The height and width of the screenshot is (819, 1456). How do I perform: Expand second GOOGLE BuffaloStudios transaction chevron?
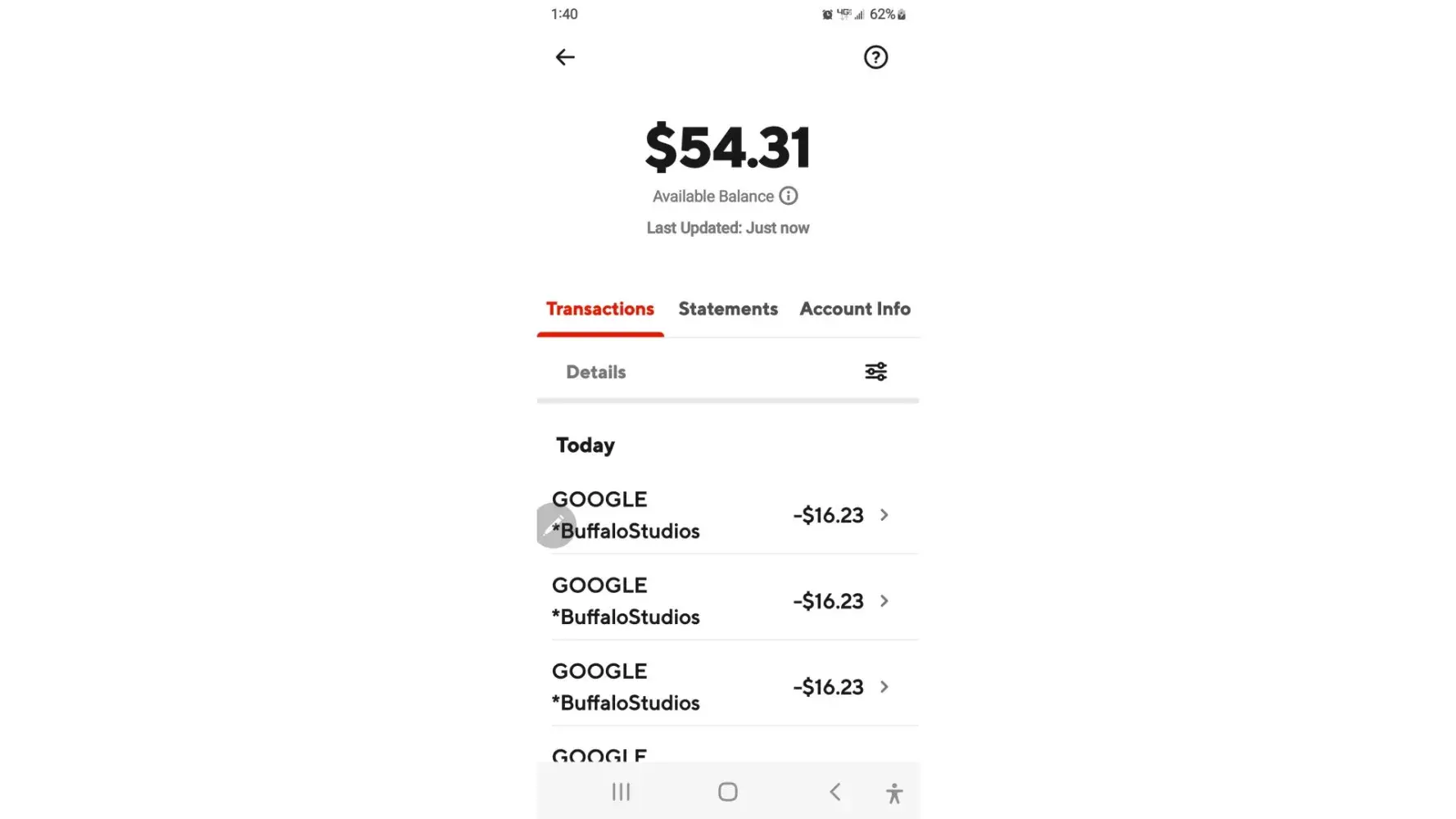click(x=884, y=601)
